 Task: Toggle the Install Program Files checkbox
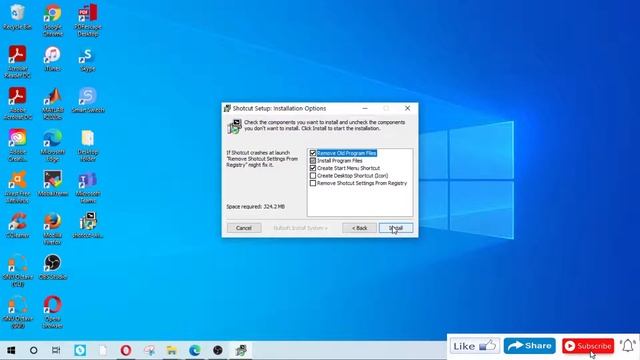(313, 161)
